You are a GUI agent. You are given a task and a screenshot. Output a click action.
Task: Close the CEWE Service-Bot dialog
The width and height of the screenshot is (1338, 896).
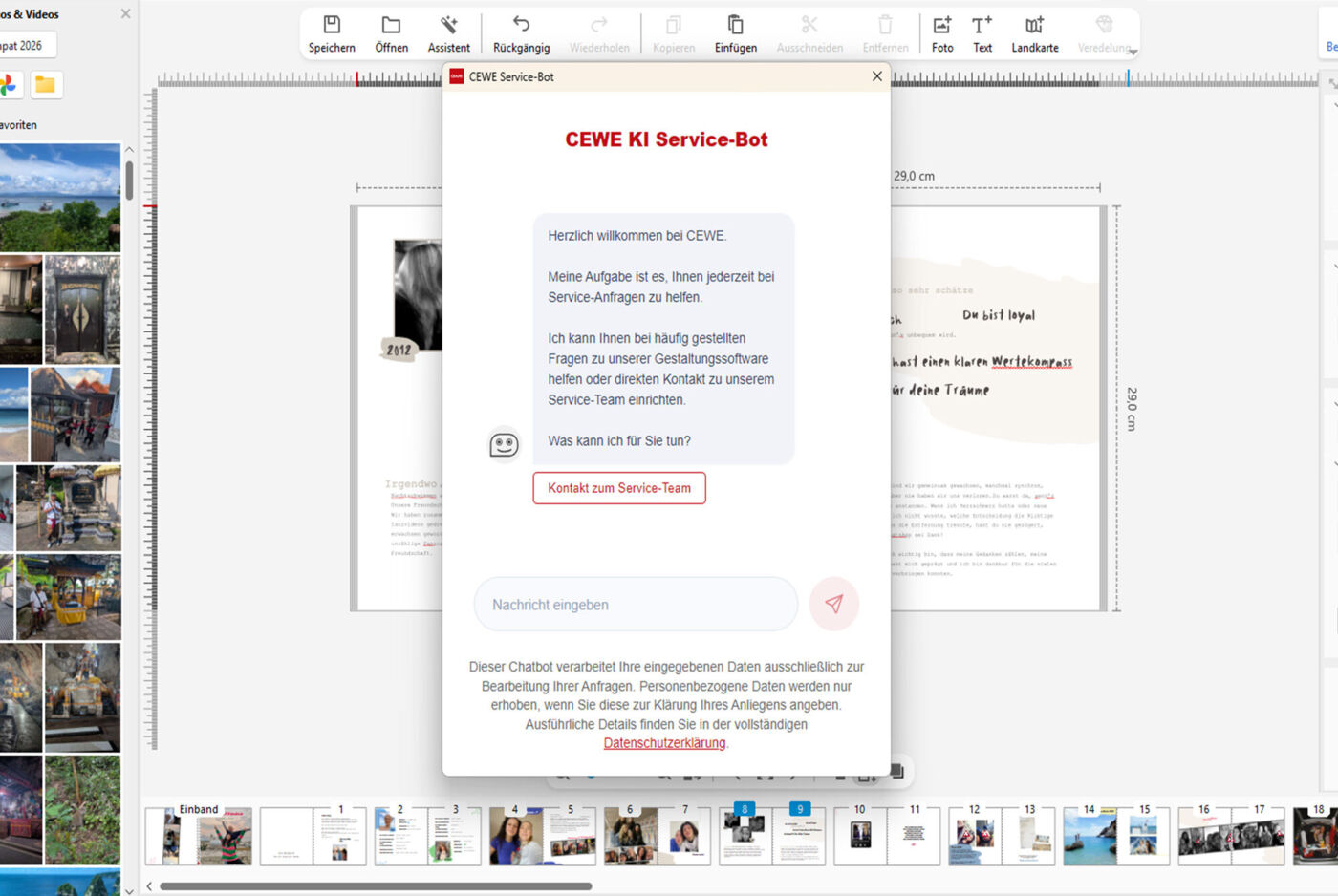click(x=877, y=76)
